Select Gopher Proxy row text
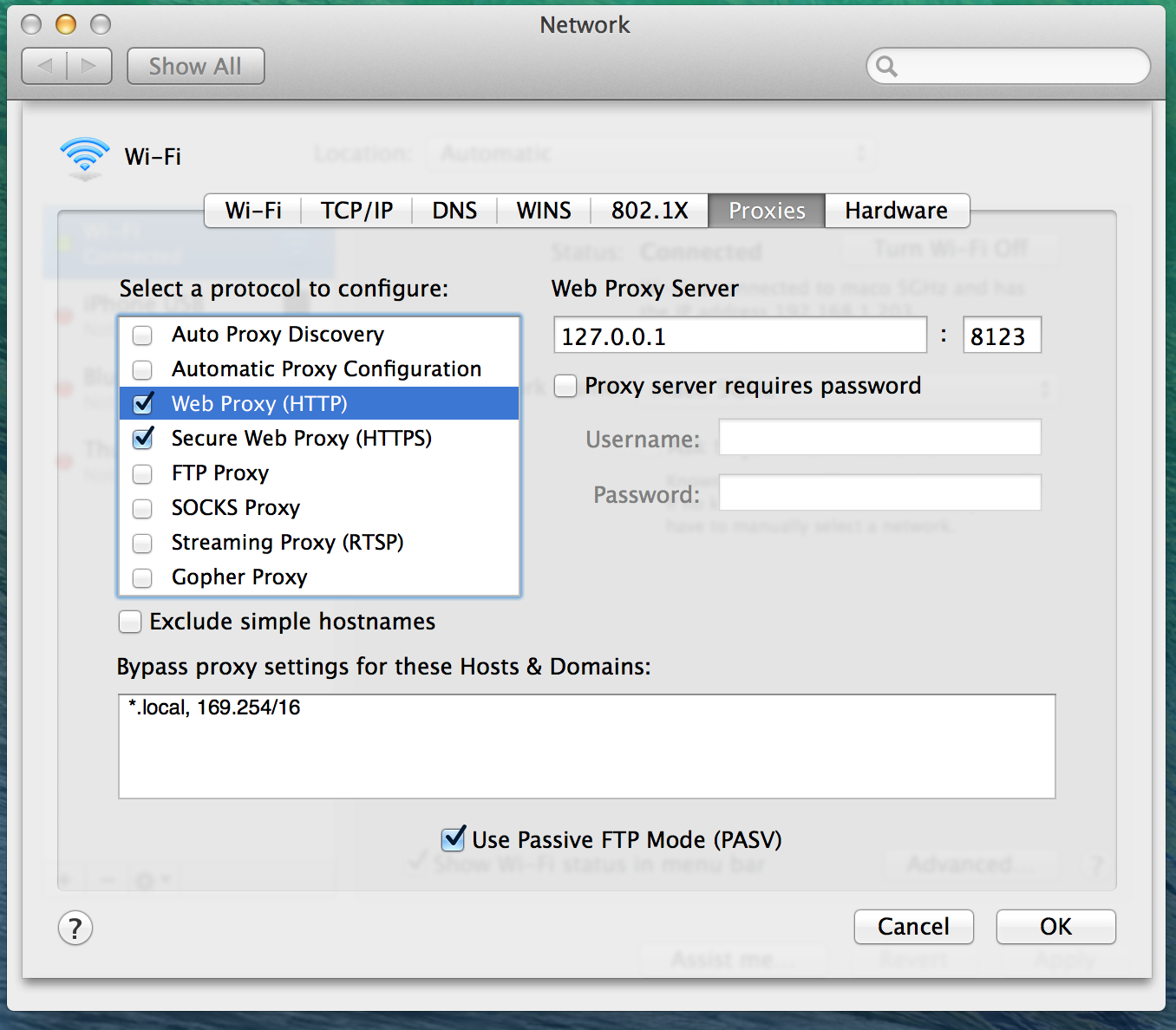This screenshot has width=1176, height=1030. (x=239, y=577)
